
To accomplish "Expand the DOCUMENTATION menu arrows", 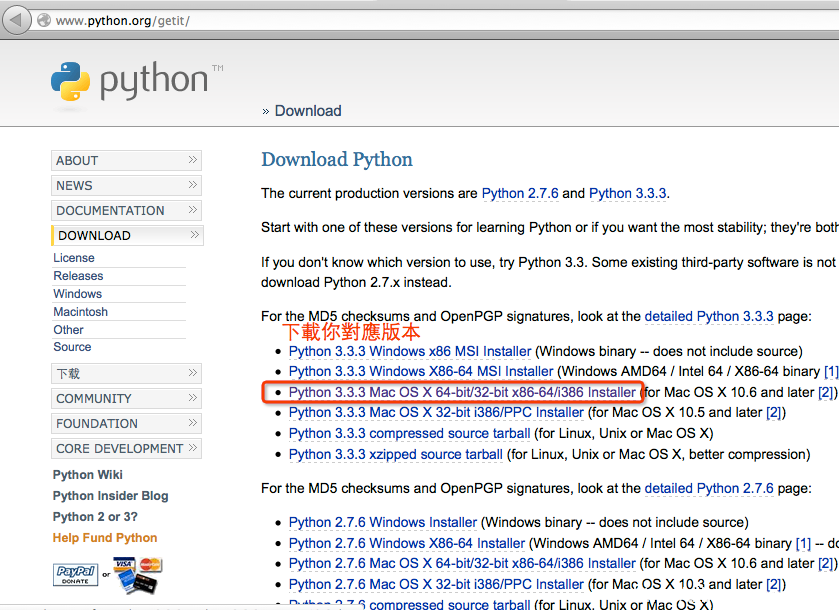I will click(192, 210).
